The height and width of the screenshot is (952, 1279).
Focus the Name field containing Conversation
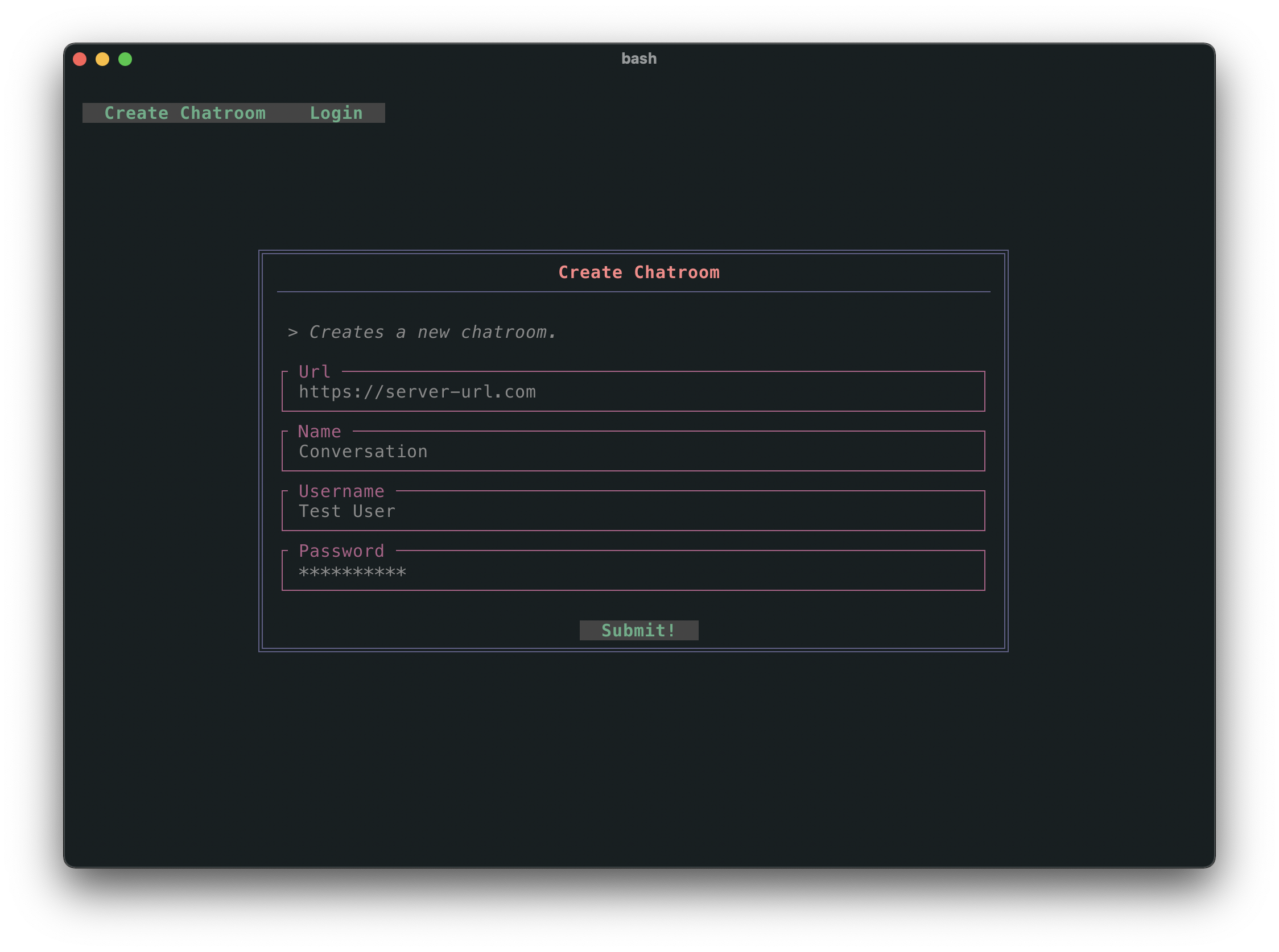pyautogui.click(x=633, y=452)
